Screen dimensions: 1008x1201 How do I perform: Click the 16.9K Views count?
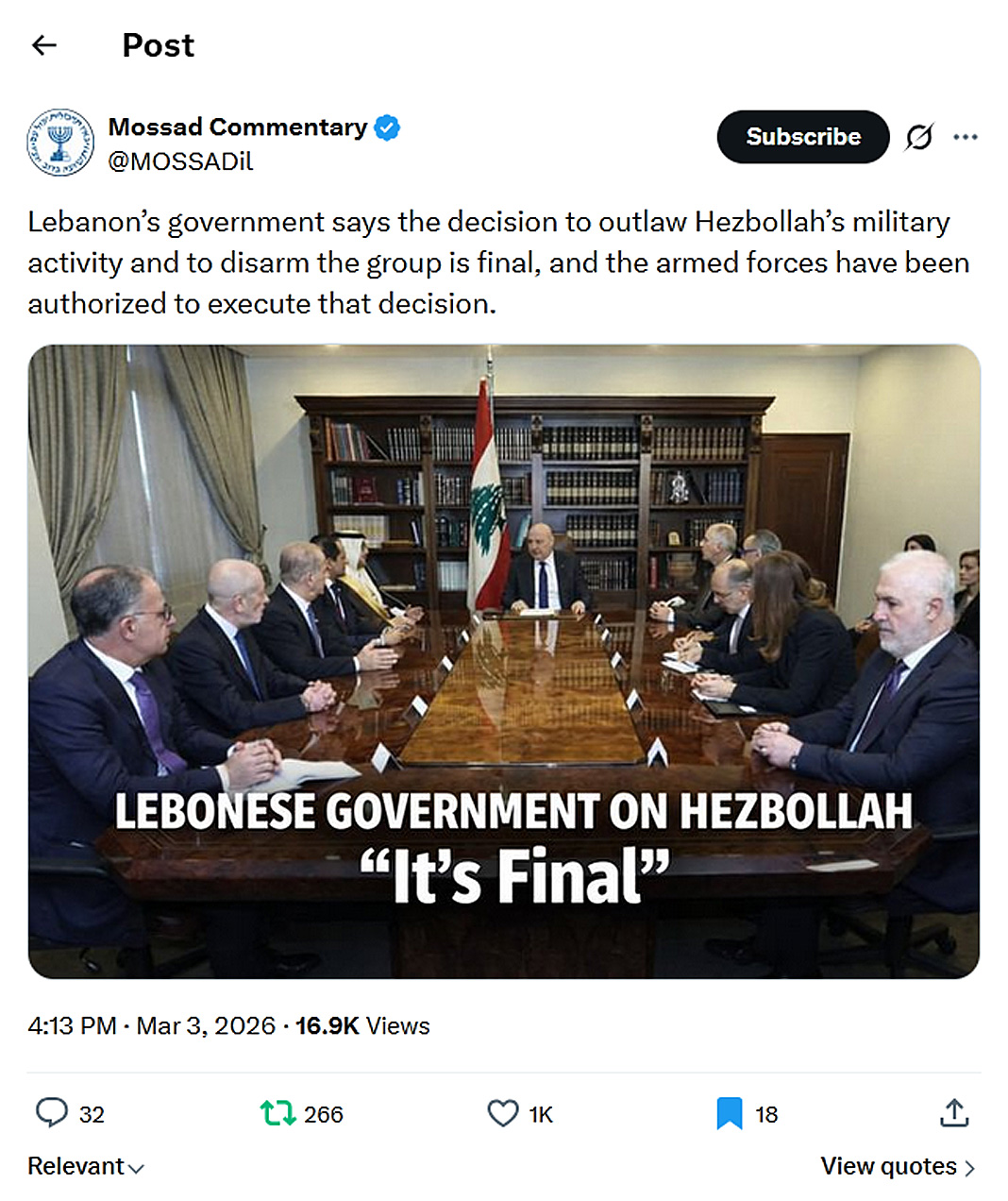tap(362, 1026)
